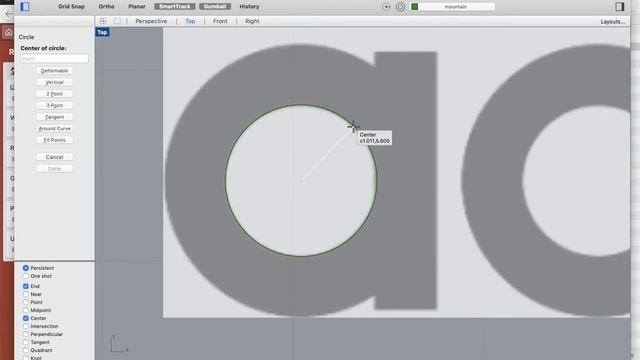
Task: Toggle the right sidebar panel icon
Action: pos(620,6)
